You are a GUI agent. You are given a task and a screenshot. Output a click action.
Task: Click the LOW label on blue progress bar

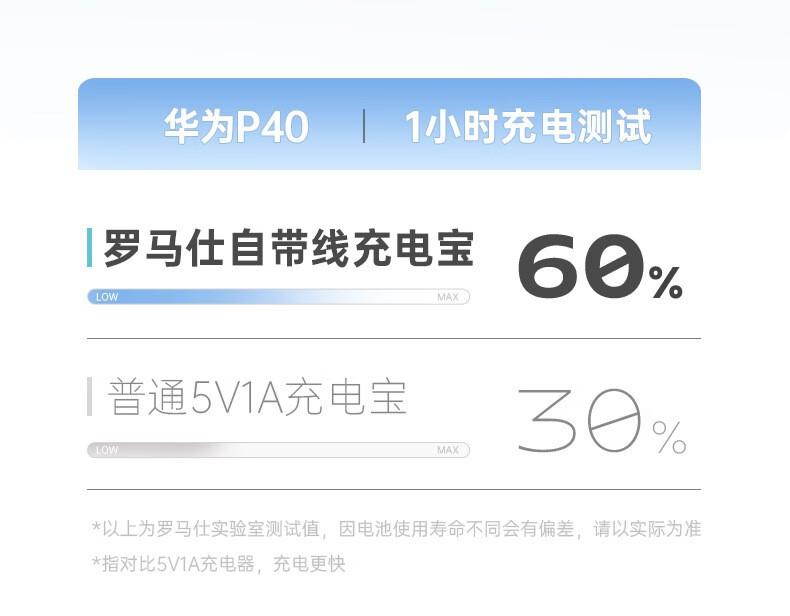pyautogui.click(x=107, y=297)
